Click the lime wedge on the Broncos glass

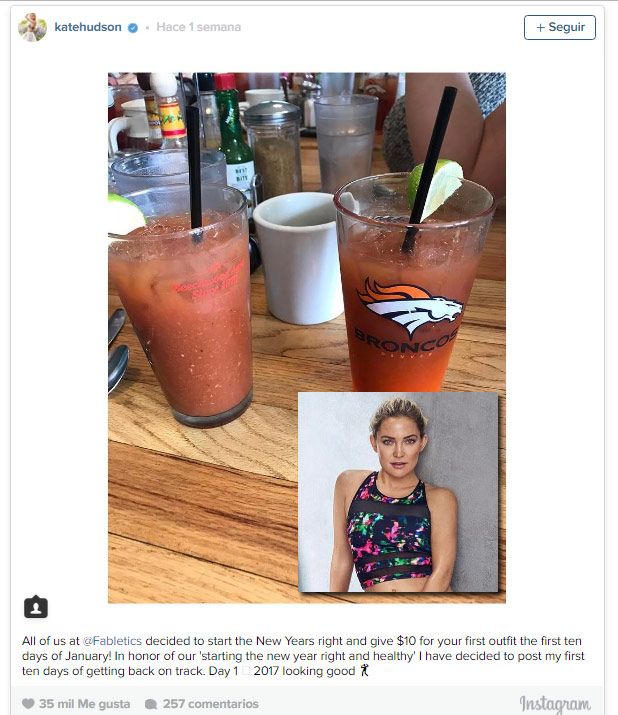pyautogui.click(x=436, y=187)
